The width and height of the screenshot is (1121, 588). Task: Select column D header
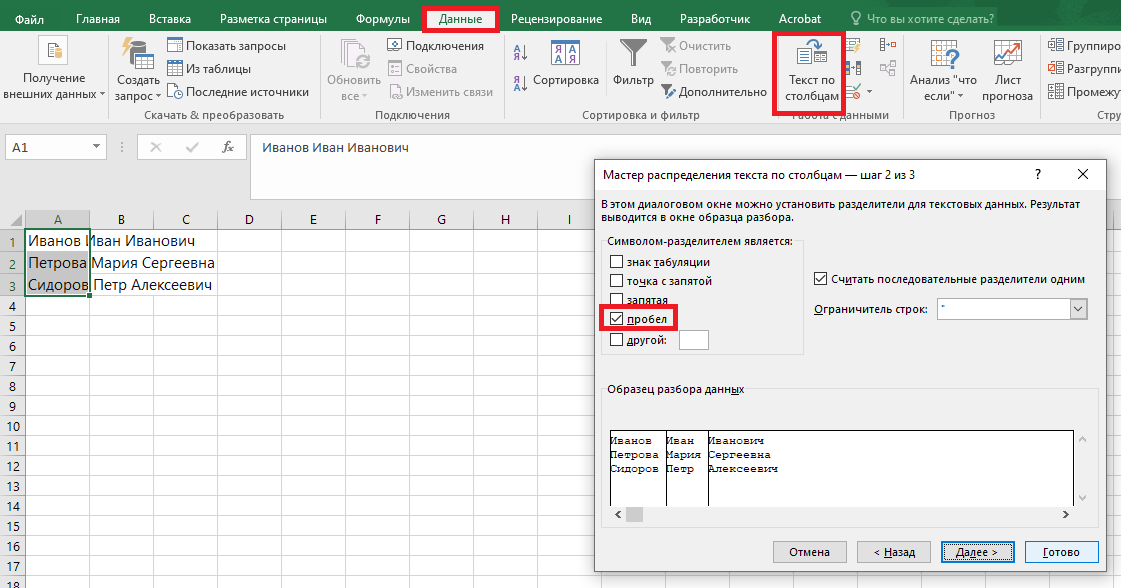(x=250, y=220)
